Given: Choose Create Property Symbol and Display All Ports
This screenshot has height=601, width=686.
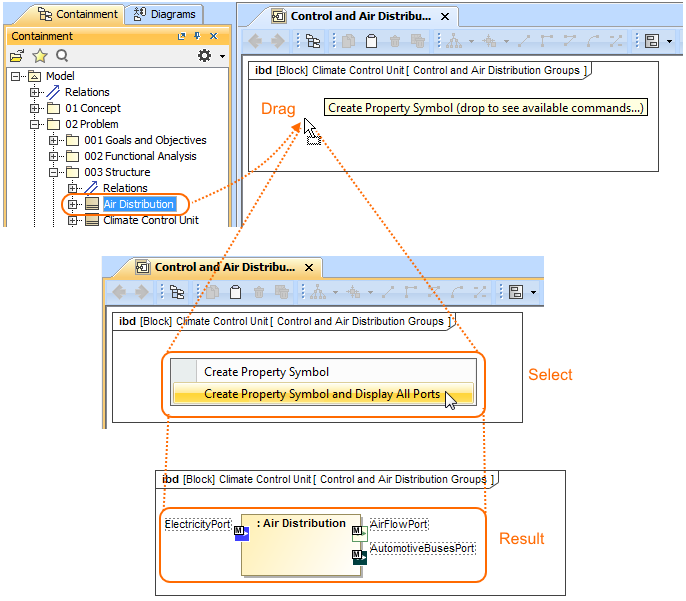Looking at the screenshot, I should pyautogui.click(x=321, y=394).
